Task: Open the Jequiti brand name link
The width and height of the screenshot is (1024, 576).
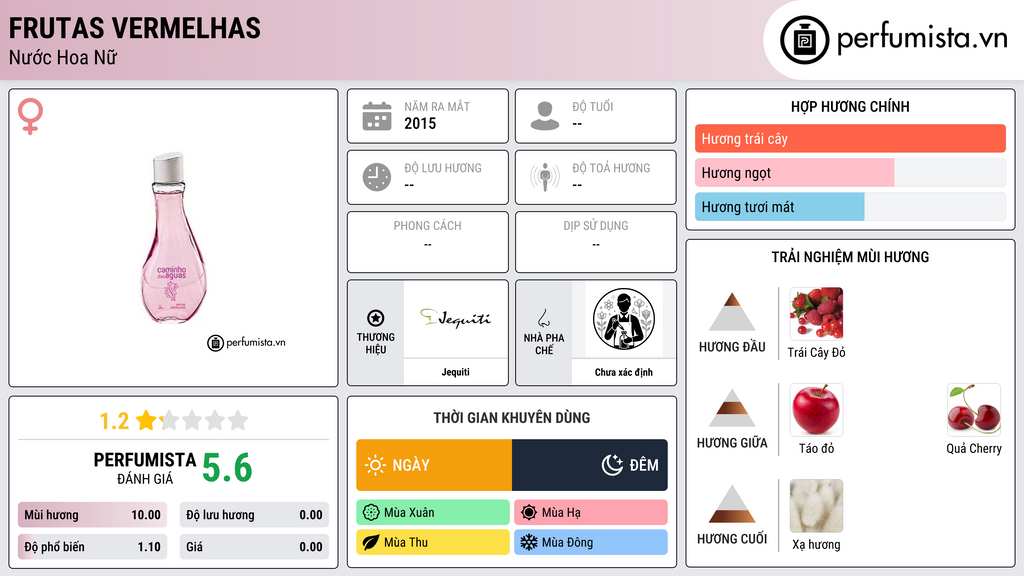Action: (x=455, y=372)
